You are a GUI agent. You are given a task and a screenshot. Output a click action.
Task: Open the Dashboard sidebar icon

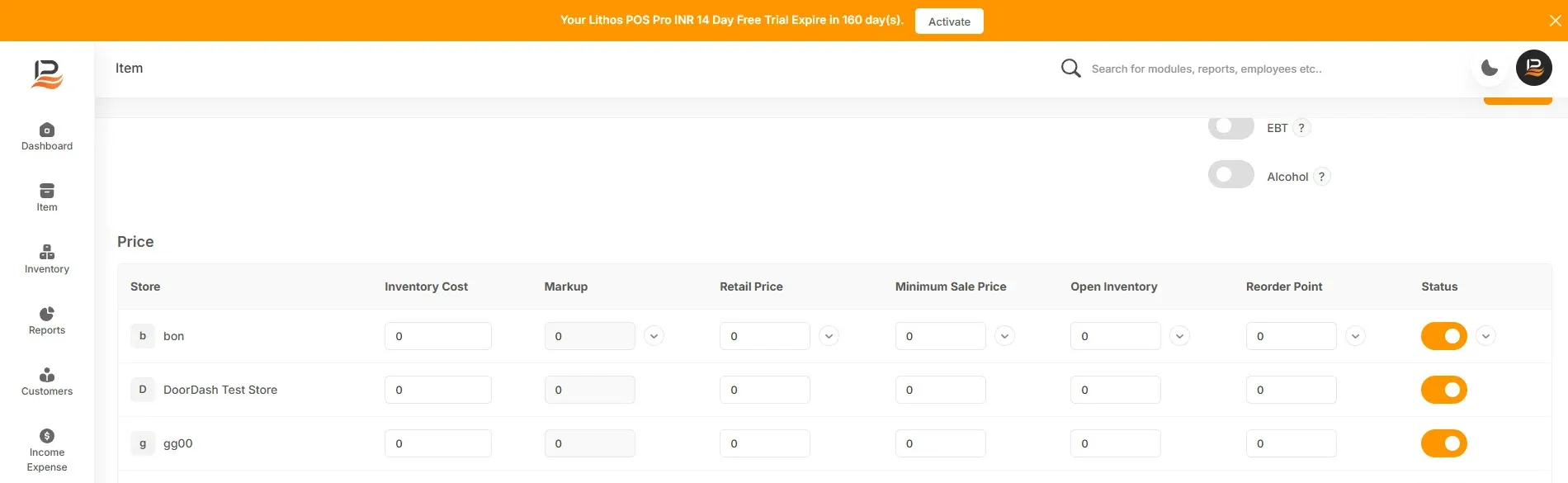pos(47,130)
